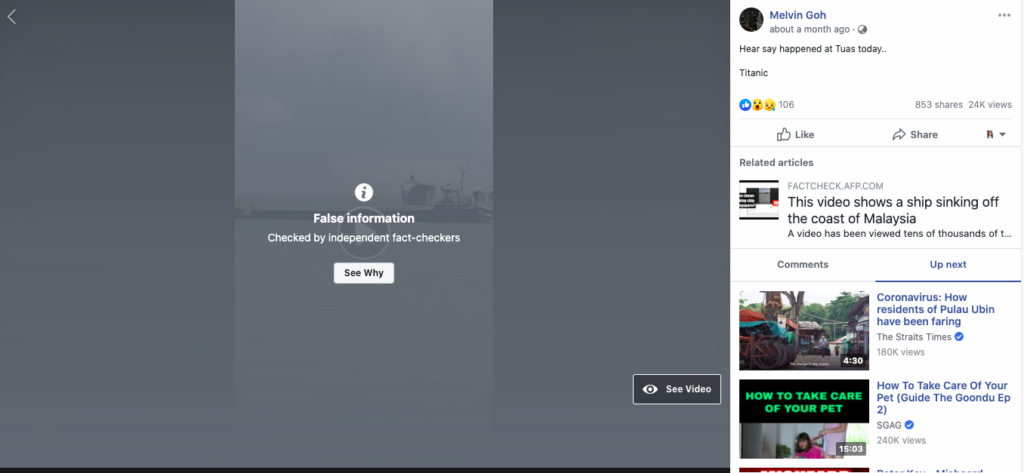Click the reaction emojis beside 106
The height and width of the screenshot is (473, 1024).
click(757, 105)
